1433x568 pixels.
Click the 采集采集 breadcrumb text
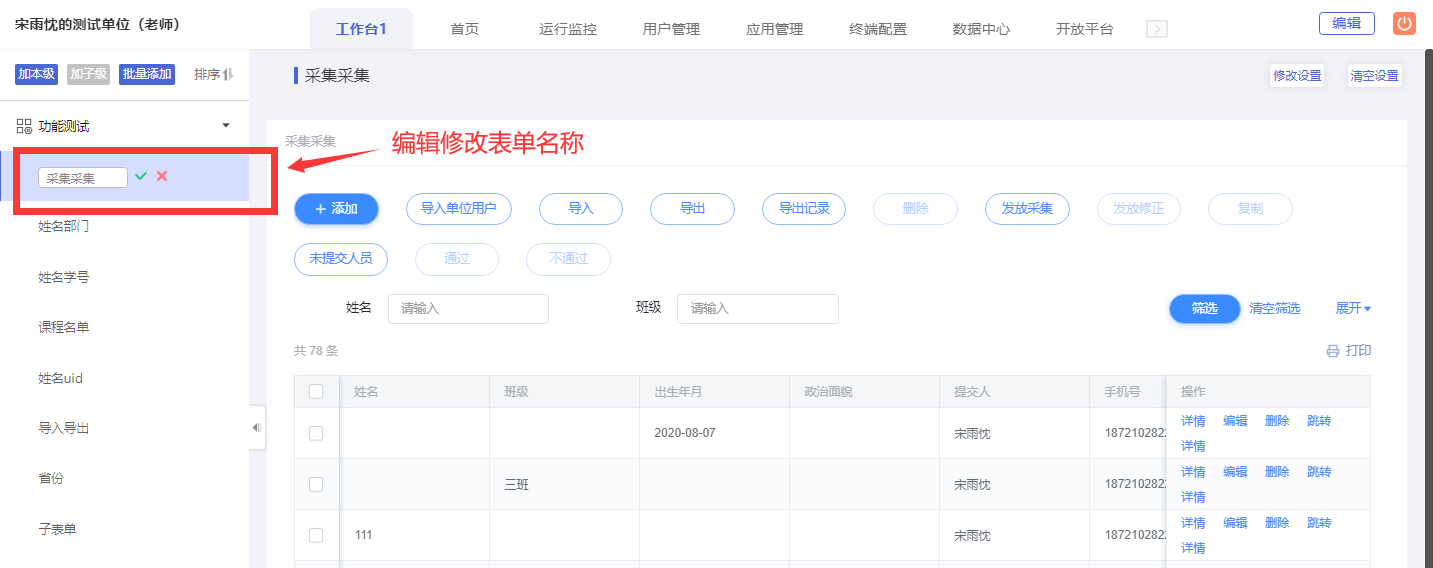pos(311,141)
